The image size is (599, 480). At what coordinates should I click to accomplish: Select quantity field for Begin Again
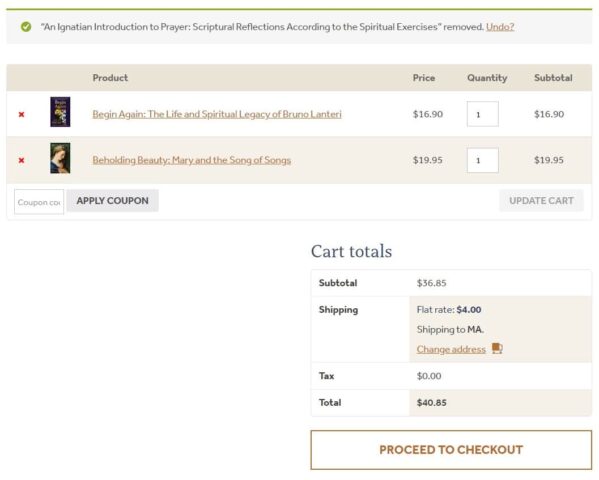(x=482, y=114)
